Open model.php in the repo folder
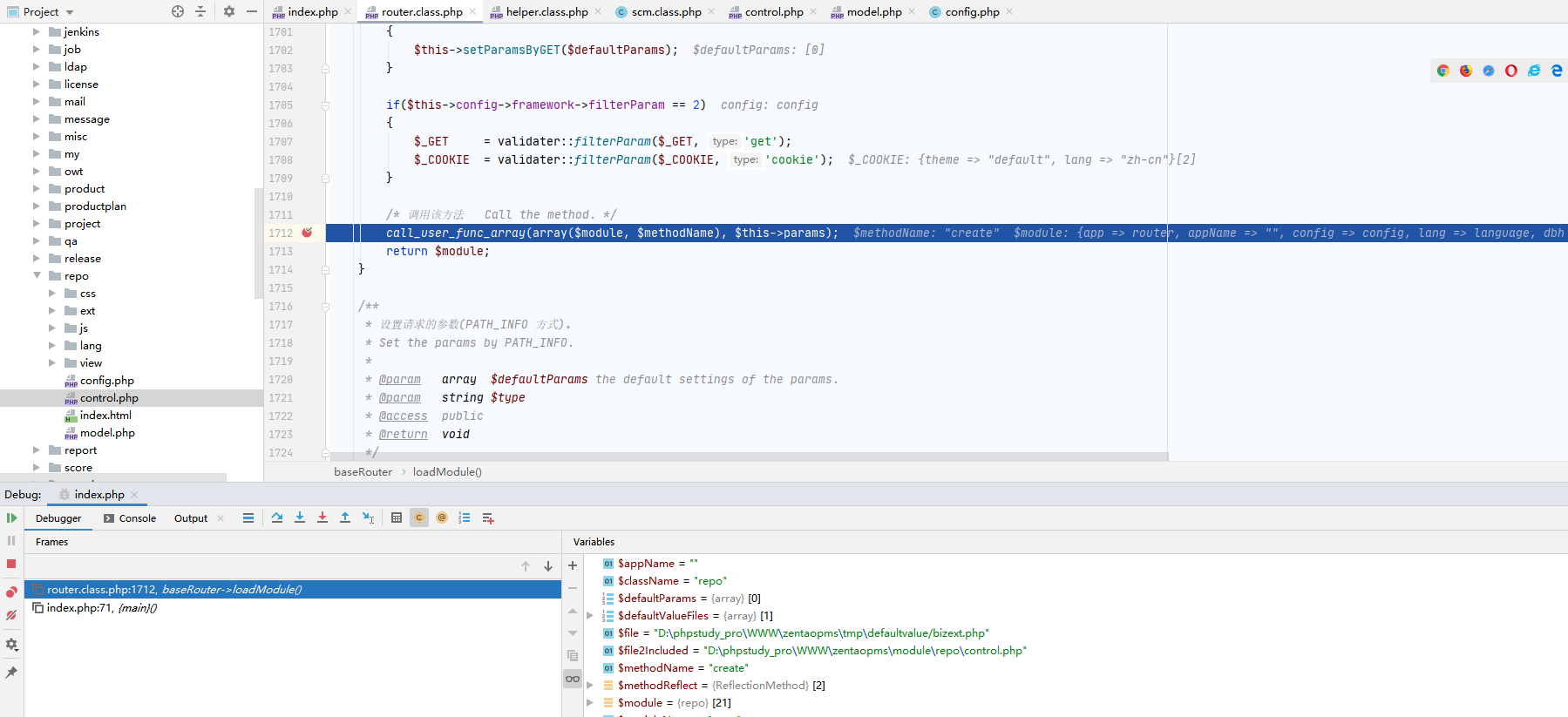The width and height of the screenshot is (1568, 717). tap(107, 432)
